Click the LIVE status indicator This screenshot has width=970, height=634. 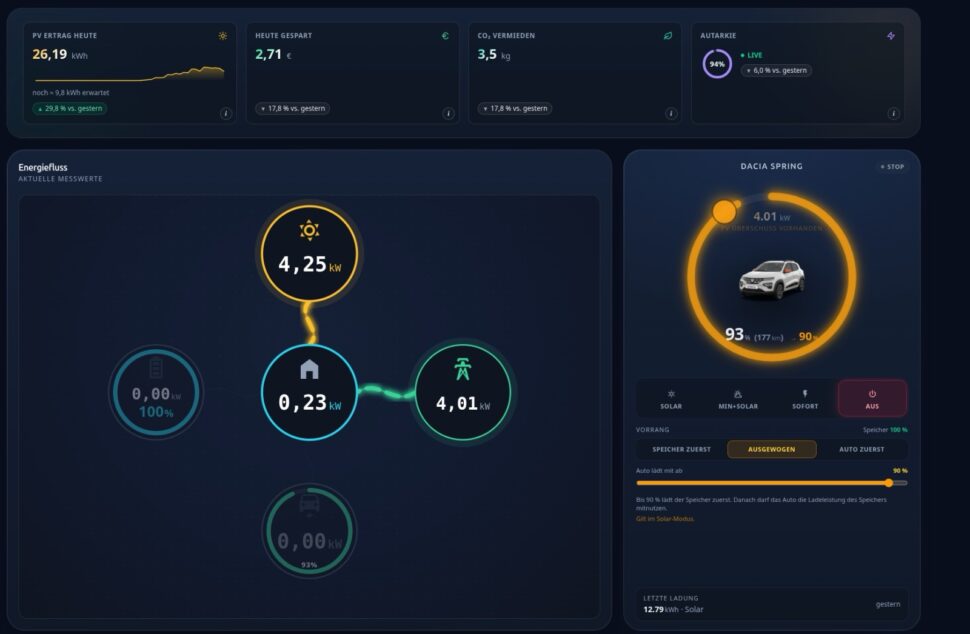(x=752, y=55)
